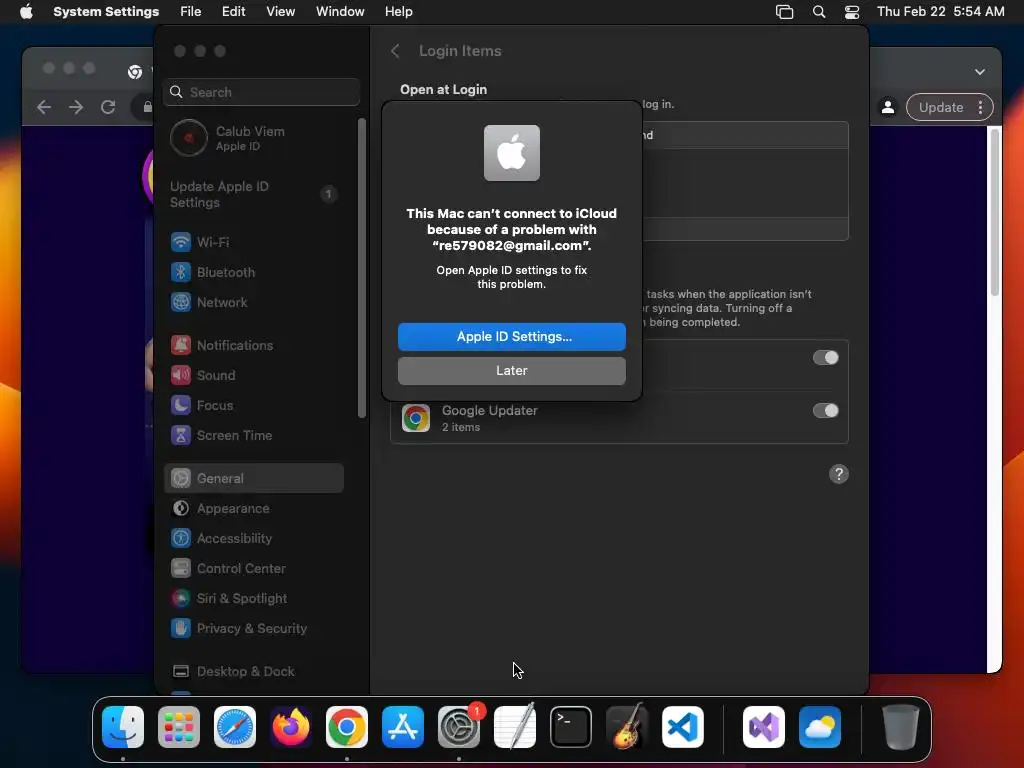The height and width of the screenshot is (768, 1024).
Task: Click the Chrome page vertical scrollbar
Action: [995, 212]
